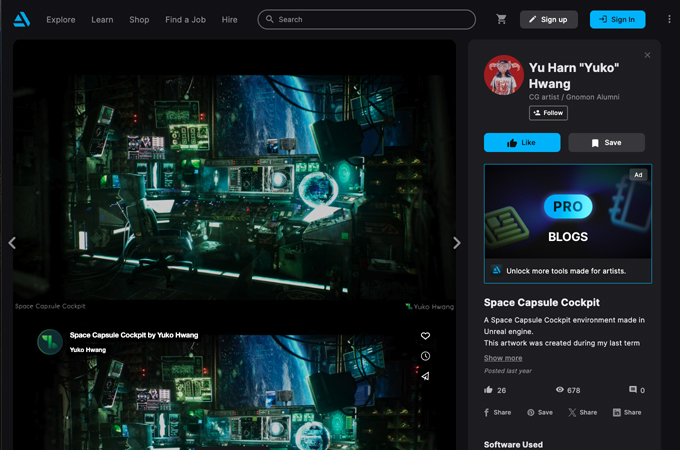The width and height of the screenshot is (680, 450).
Task: Click the video share paper-plane icon
Action: (425, 376)
